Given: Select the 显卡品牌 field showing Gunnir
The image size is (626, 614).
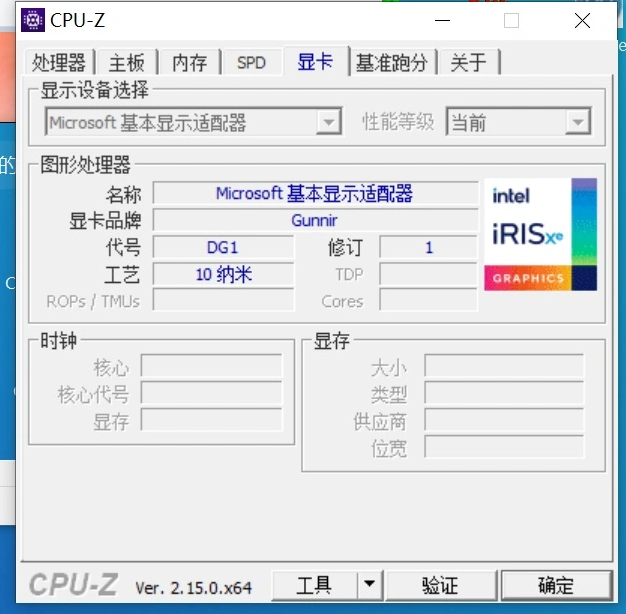Looking at the screenshot, I should (314, 220).
